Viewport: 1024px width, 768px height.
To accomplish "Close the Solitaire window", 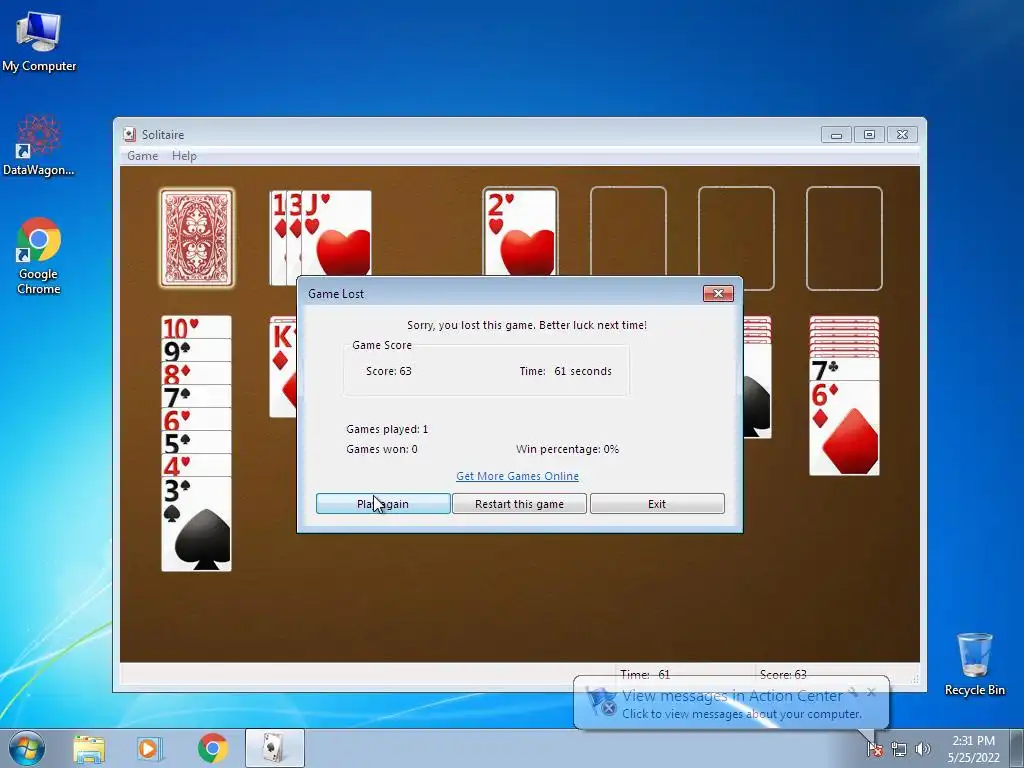I will 902,135.
